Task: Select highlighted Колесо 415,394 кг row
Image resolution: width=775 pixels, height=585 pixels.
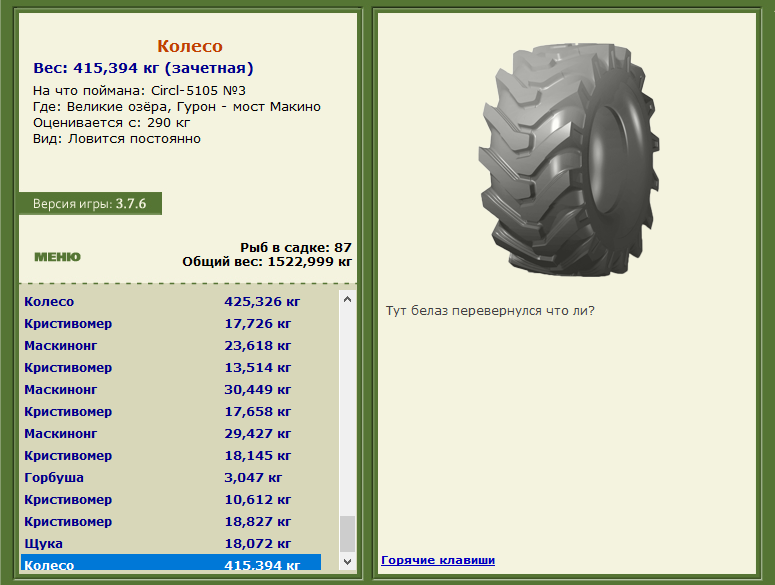Action: point(171,562)
